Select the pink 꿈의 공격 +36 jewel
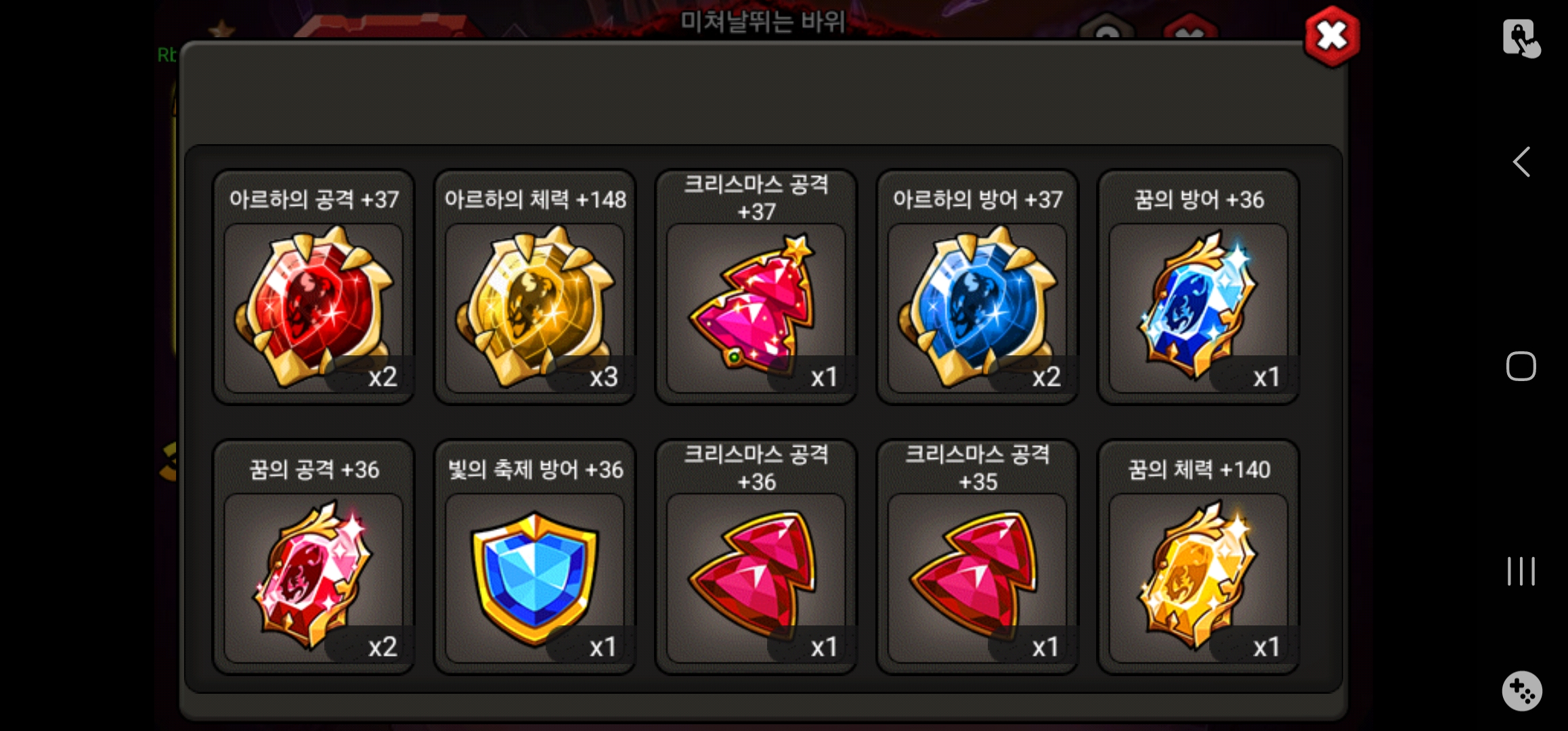Screen dimensions: 1568x731 (x=313, y=577)
